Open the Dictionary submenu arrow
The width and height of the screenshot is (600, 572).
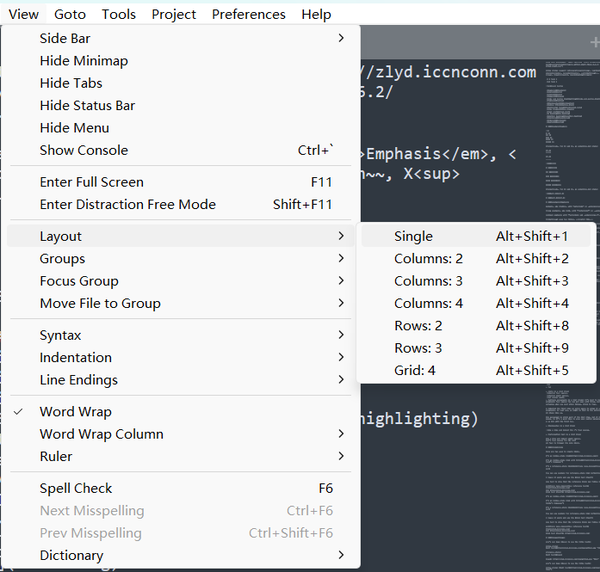[341, 555]
